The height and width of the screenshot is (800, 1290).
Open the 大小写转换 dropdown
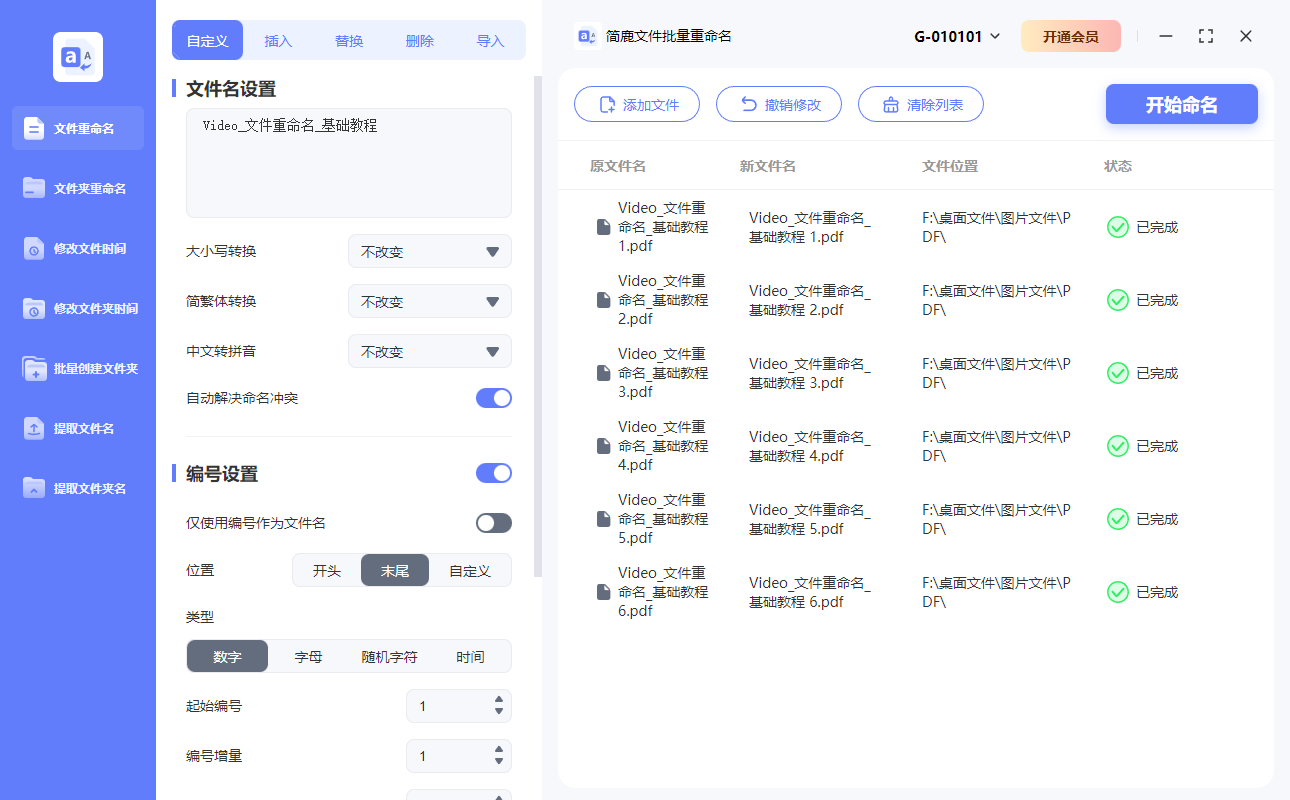[430, 251]
